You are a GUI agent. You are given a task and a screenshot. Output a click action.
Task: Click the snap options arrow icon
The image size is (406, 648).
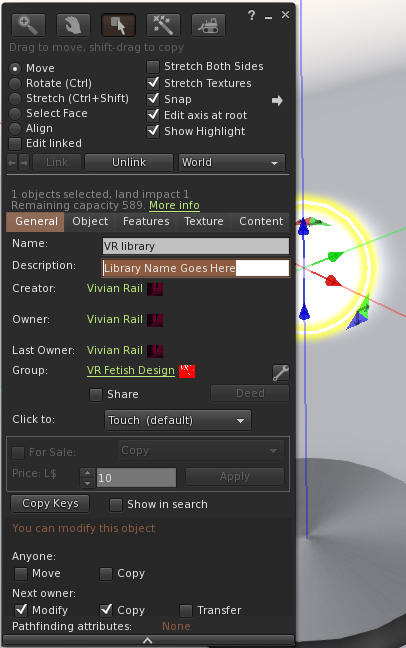pos(277,100)
